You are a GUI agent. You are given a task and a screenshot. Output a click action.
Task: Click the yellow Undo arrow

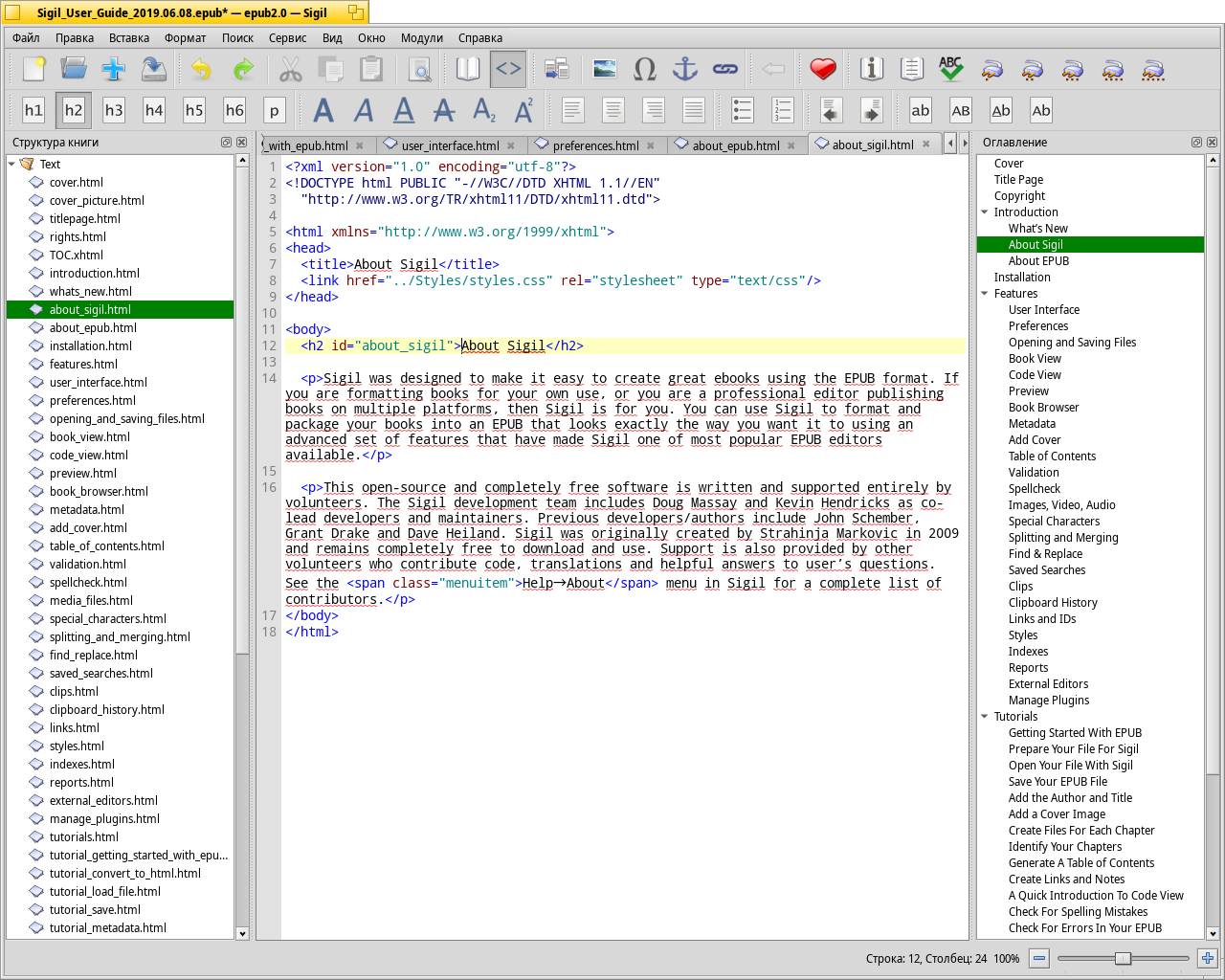201,69
